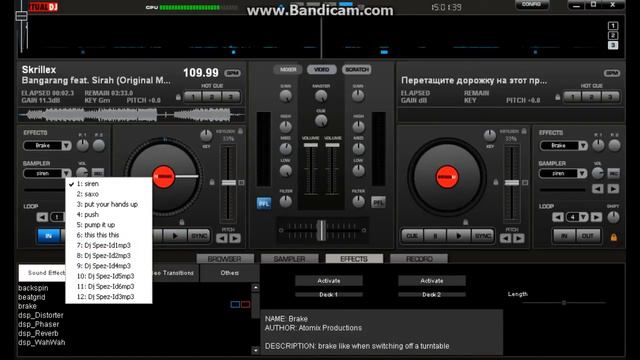Viewport: 640px width, 360px height.
Task: Select the dsp_Reverb effect
Action: point(38,333)
